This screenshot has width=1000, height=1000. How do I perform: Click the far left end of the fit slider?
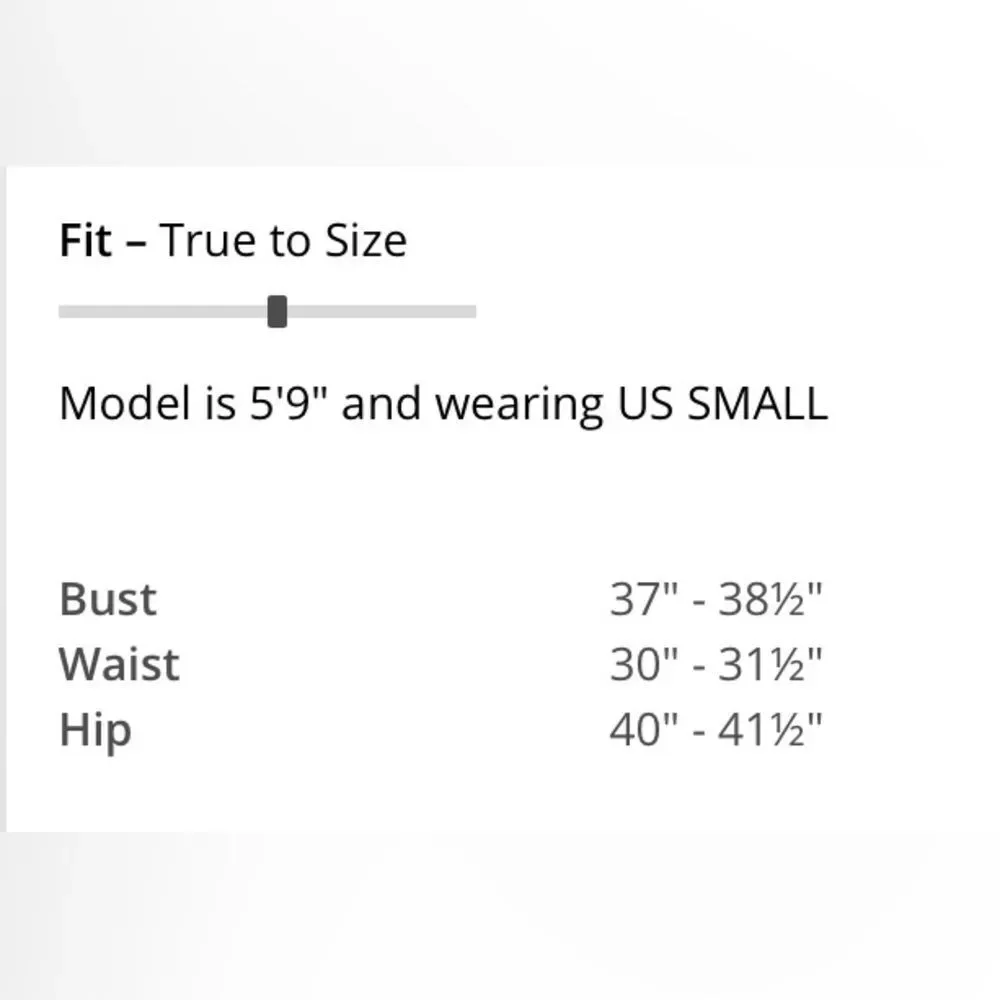63,312
